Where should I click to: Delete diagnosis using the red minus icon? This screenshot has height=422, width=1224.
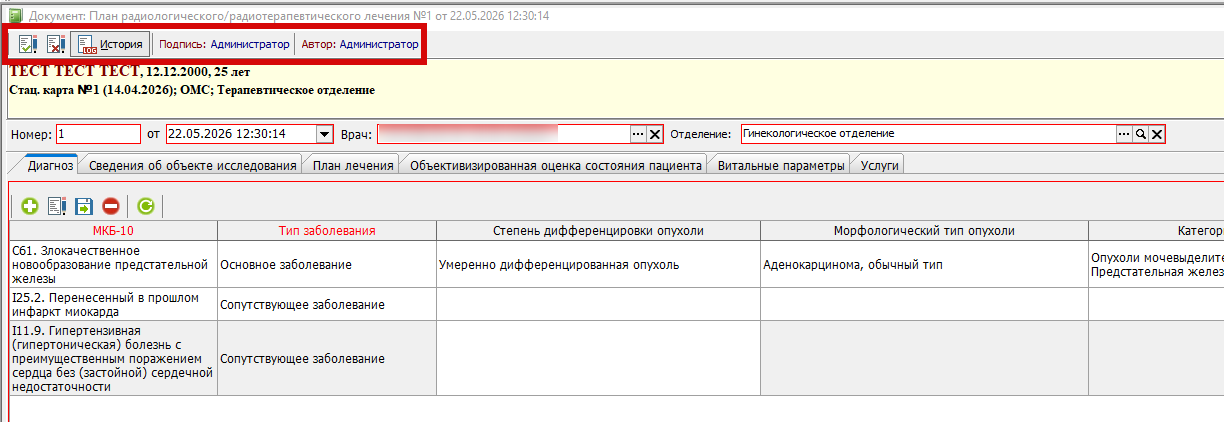(111, 206)
